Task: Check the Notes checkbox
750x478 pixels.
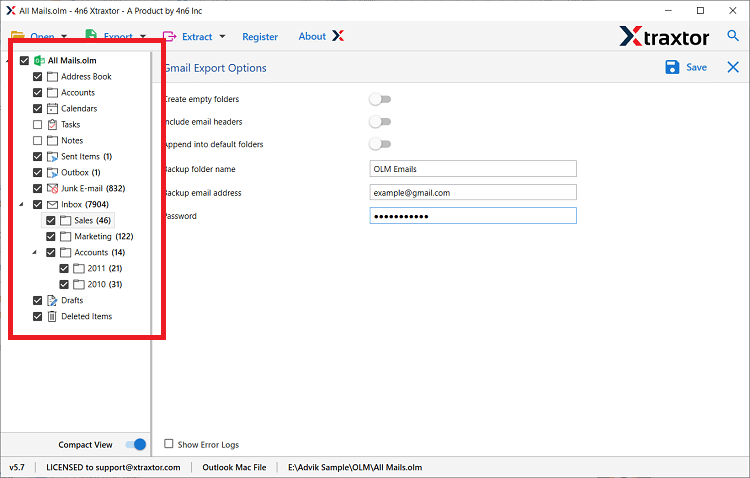Action: [x=37, y=141]
